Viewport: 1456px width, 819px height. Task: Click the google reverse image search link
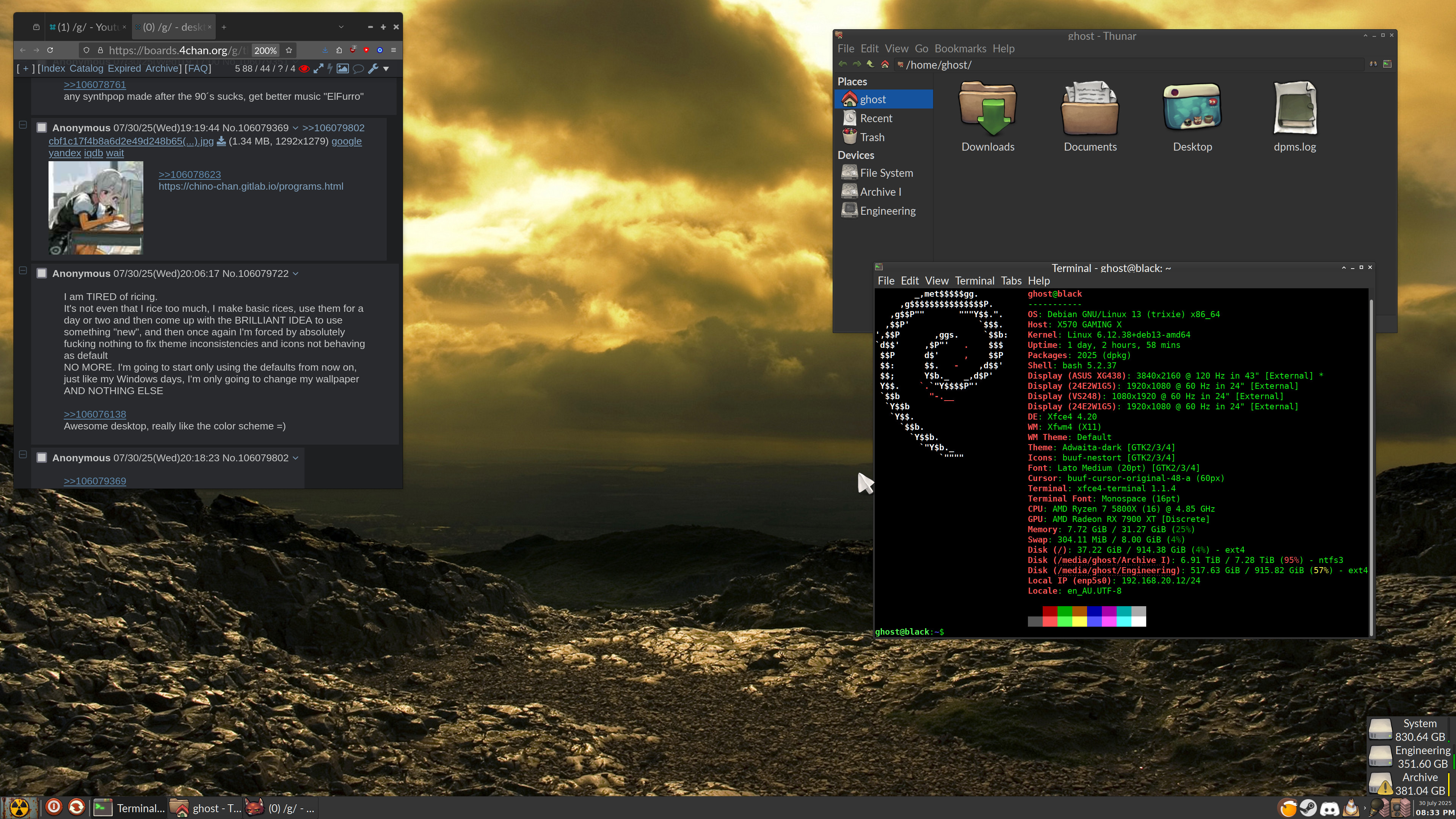pyautogui.click(x=347, y=141)
